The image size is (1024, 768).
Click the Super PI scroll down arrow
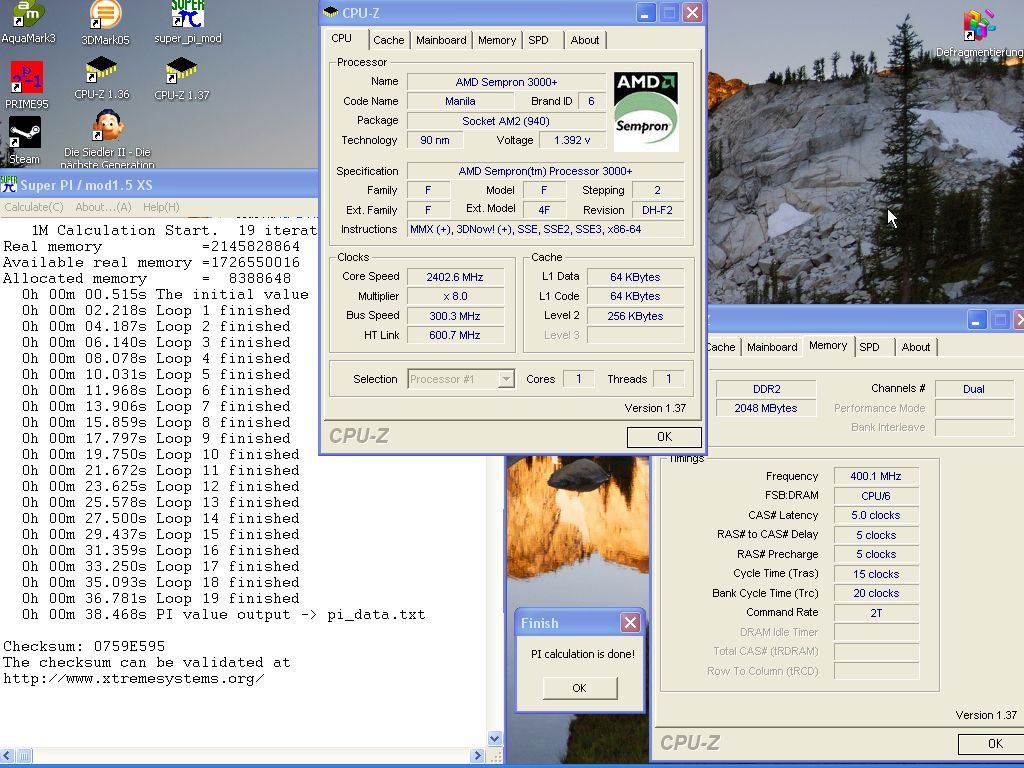[494, 739]
